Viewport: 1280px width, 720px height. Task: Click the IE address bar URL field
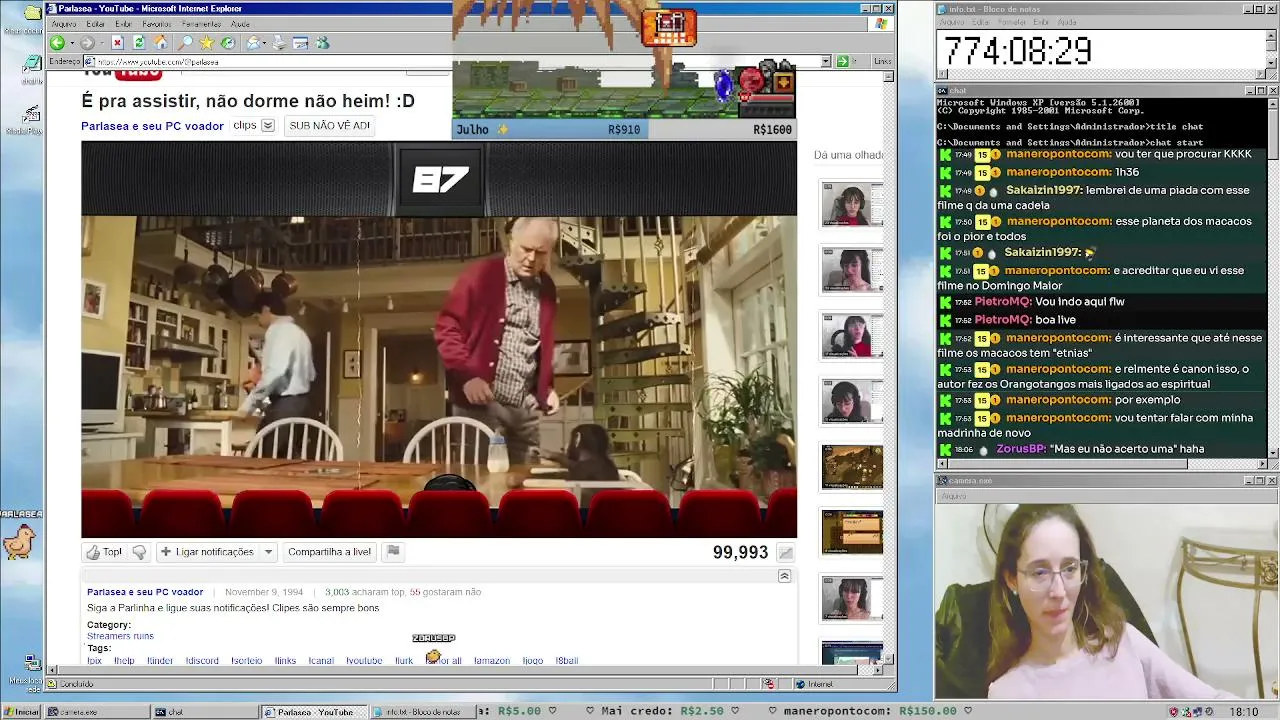pos(455,61)
